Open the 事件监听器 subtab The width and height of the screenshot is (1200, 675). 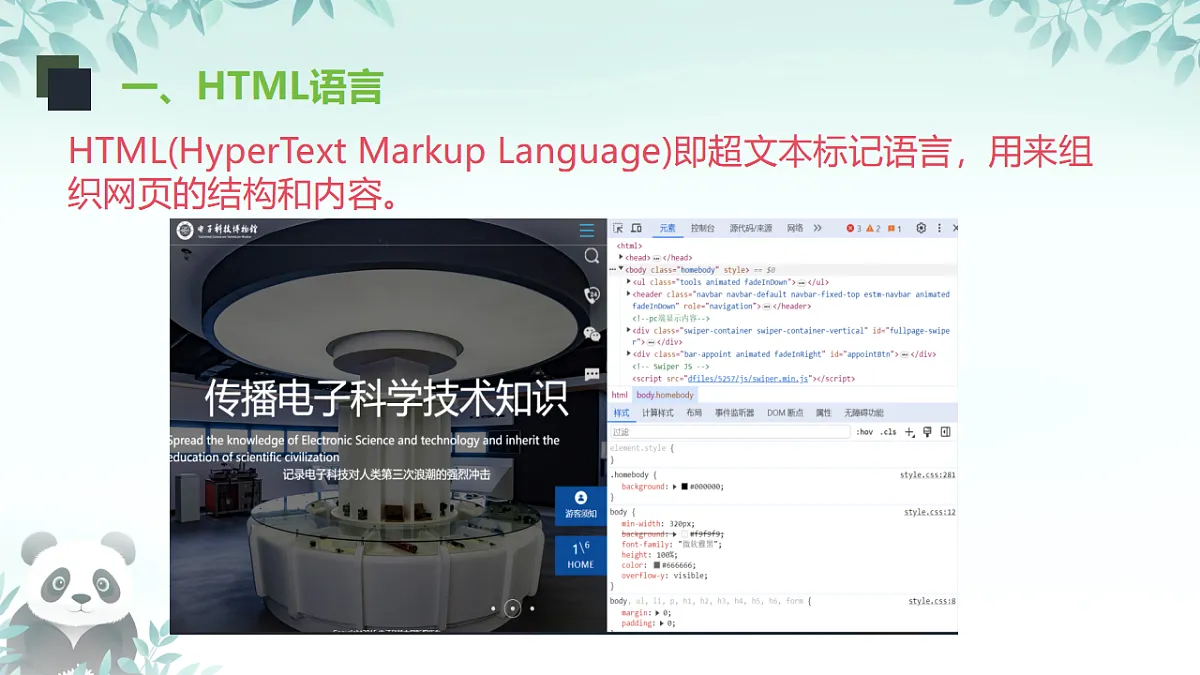(x=734, y=413)
